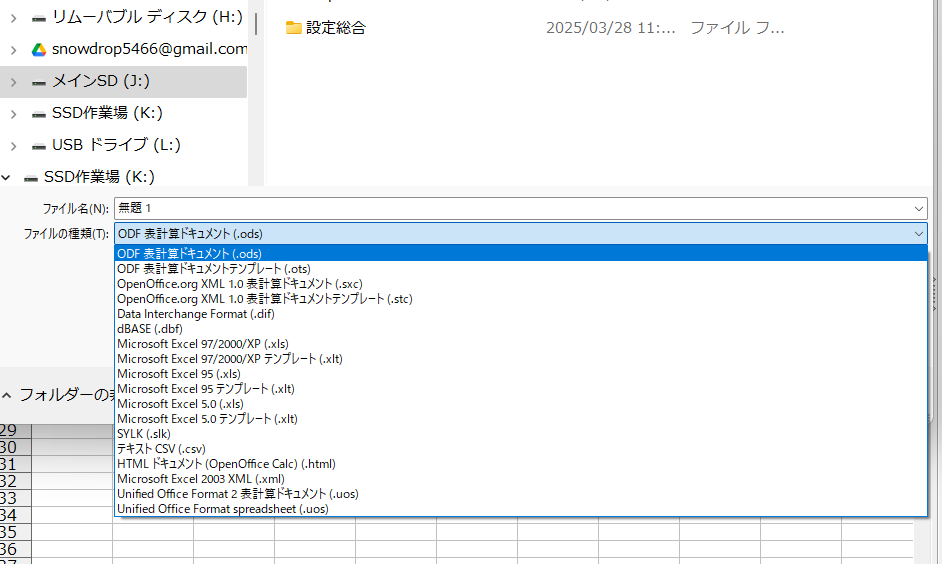This screenshot has height=564, width=942.
Task: Choose Microsoft Excel 97/2000/XP (.xls)
Action: tap(521, 344)
